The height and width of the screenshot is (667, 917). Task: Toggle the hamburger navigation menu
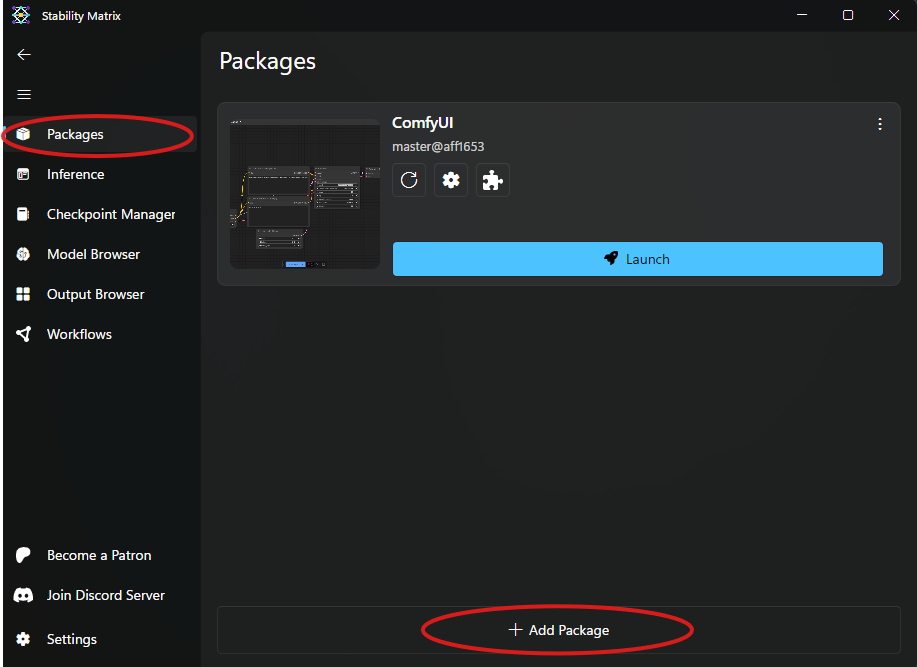pyautogui.click(x=24, y=94)
